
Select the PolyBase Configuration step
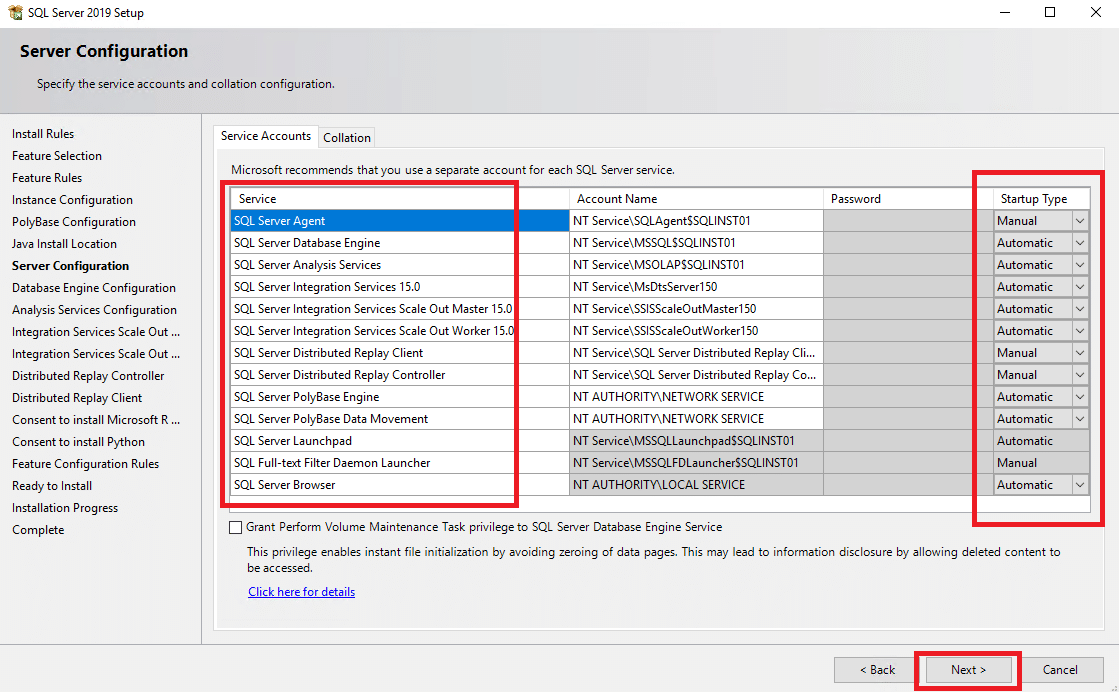74,223
